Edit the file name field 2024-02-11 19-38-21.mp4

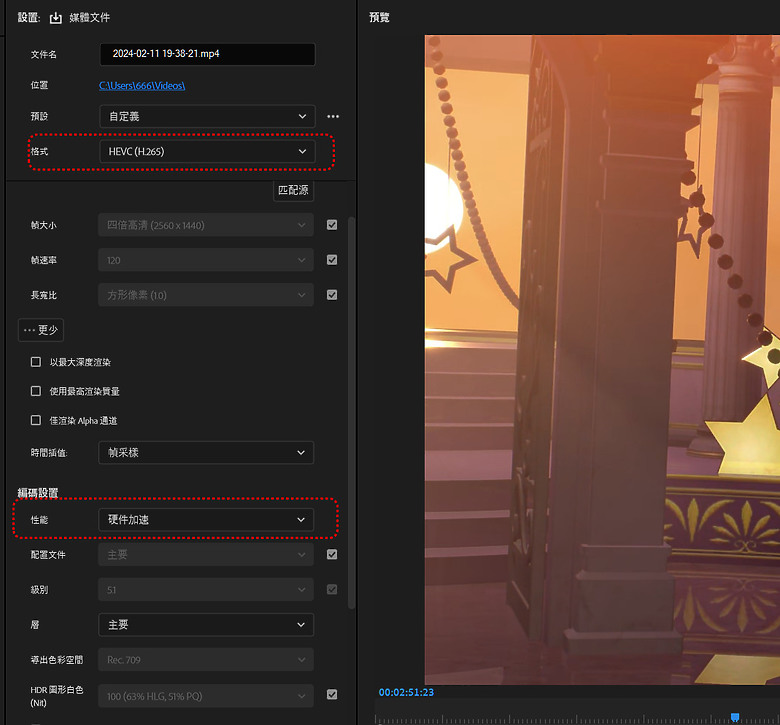click(x=207, y=54)
